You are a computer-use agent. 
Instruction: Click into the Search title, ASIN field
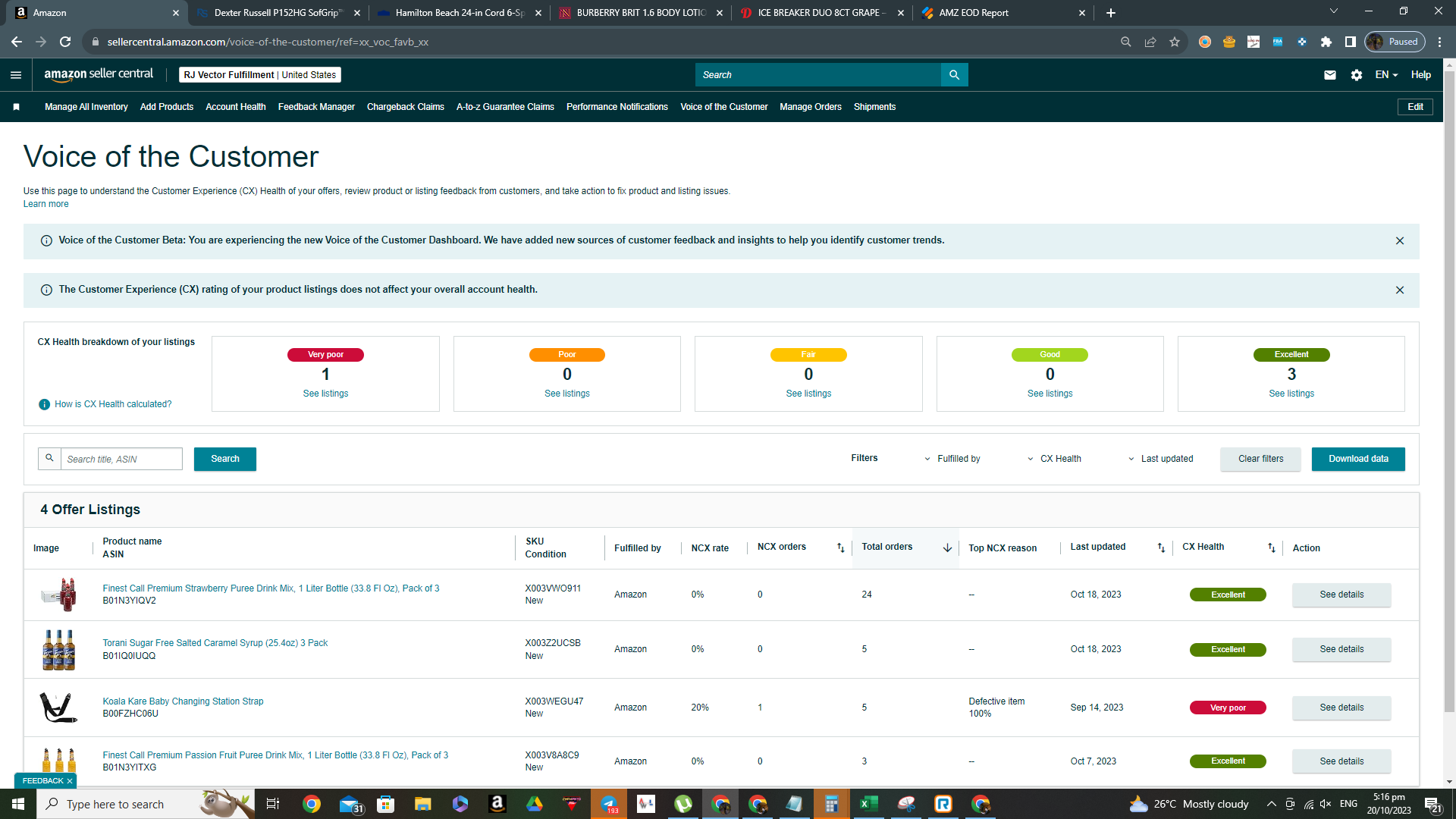click(121, 459)
